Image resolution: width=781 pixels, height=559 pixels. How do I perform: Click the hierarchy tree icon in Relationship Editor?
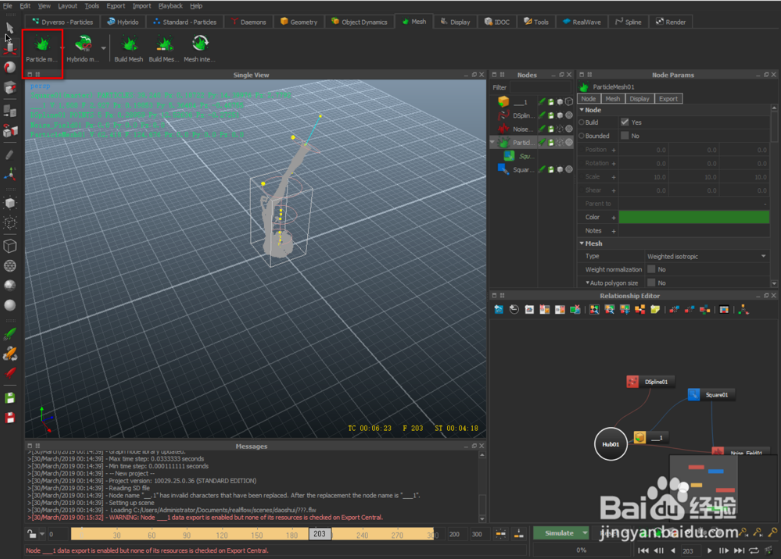tap(744, 310)
